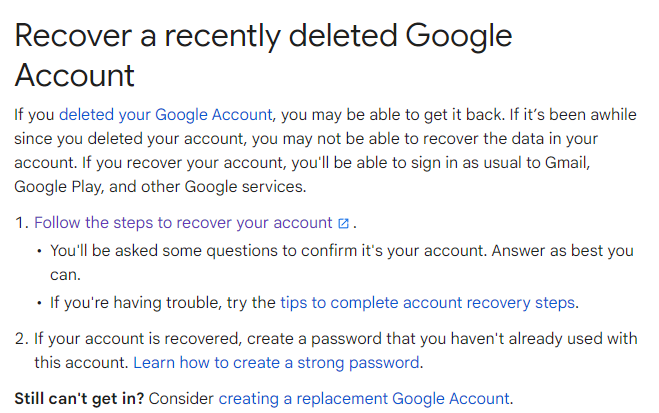Click the "You'll be asked some questions" bullet text
This screenshot has height=413, width=659.
(x=200, y=251)
